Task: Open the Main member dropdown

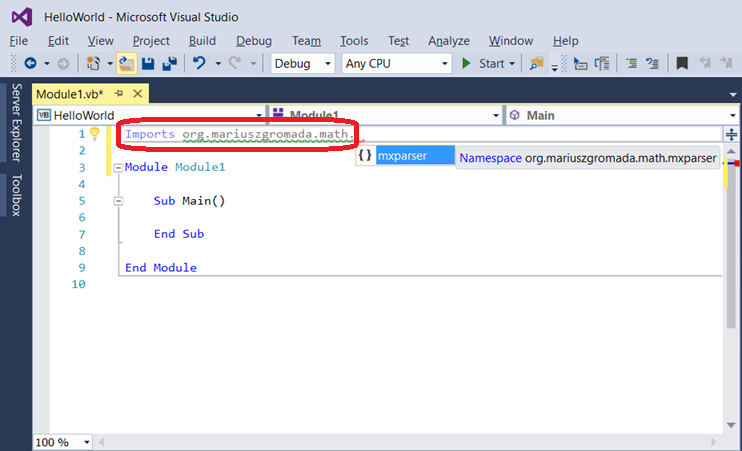Action: (x=622, y=115)
